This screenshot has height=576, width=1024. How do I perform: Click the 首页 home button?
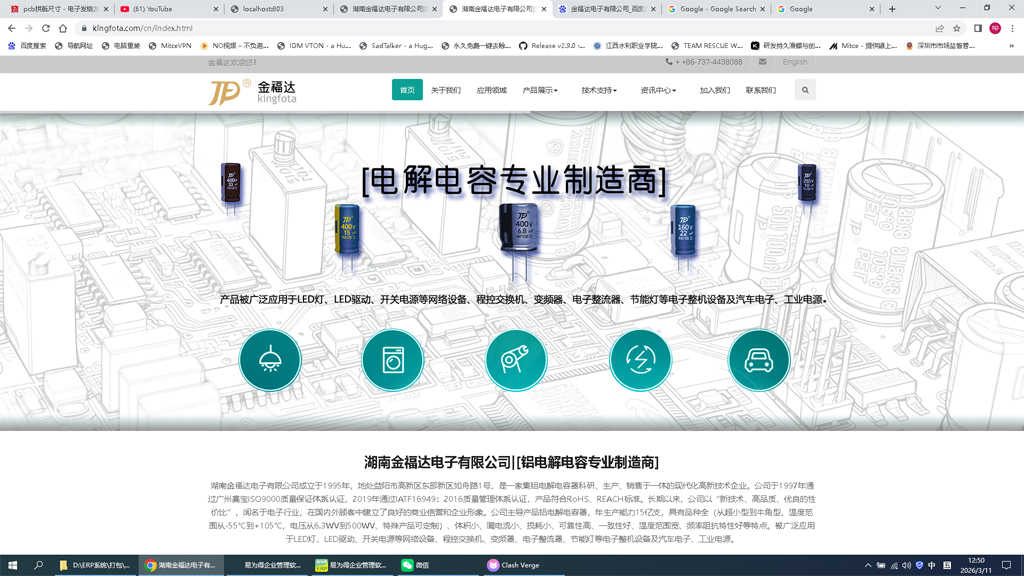(x=407, y=90)
